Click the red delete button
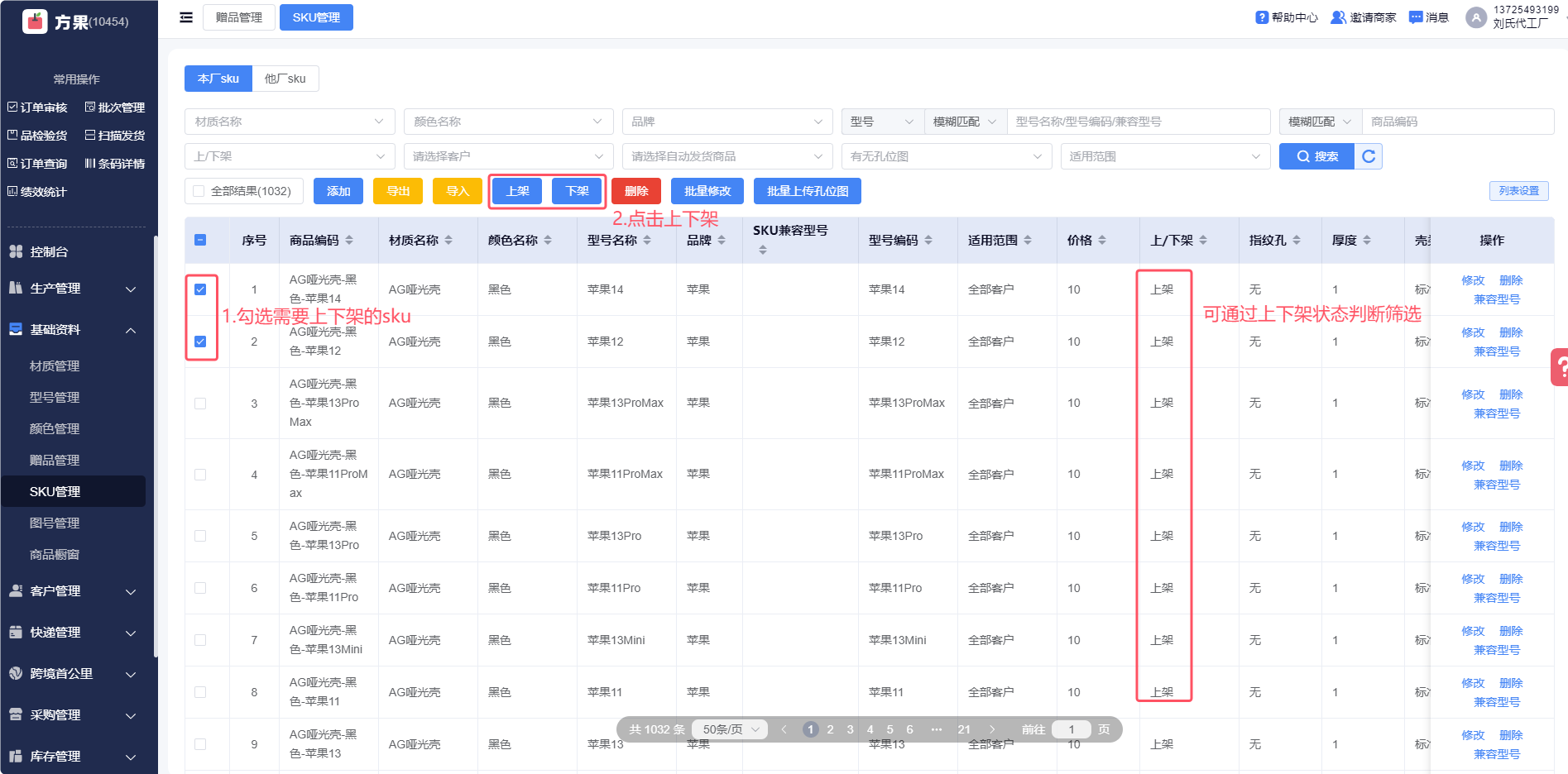 point(635,191)
